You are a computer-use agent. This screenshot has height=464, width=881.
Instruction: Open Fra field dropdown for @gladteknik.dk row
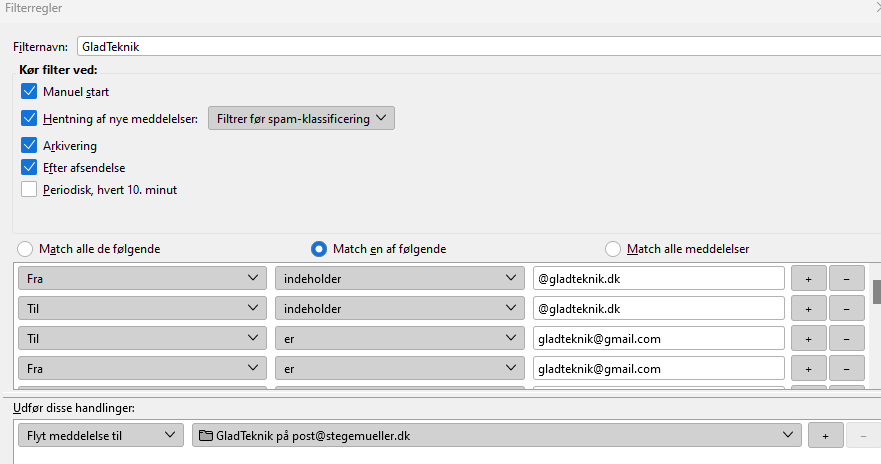click(x=142, y=279)
